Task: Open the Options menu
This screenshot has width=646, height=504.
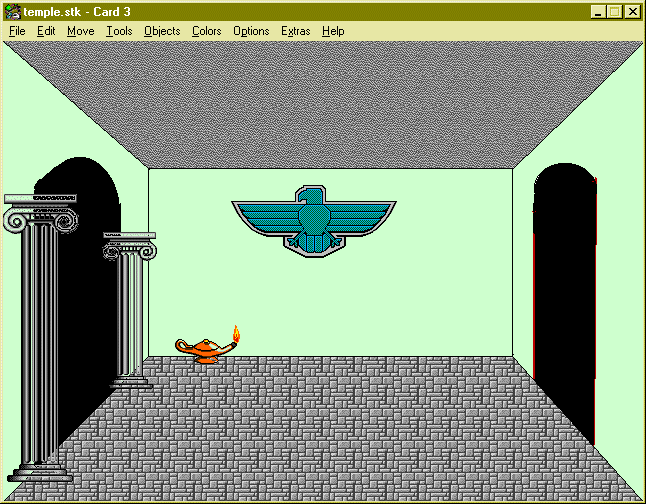Action: (x=251, y=31)
